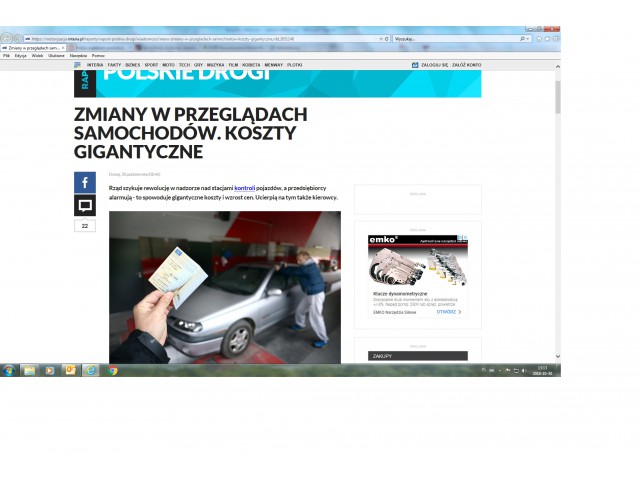Open media player icon on the taskbar
Screen dimensions: 640x480
tap(50, 370)
